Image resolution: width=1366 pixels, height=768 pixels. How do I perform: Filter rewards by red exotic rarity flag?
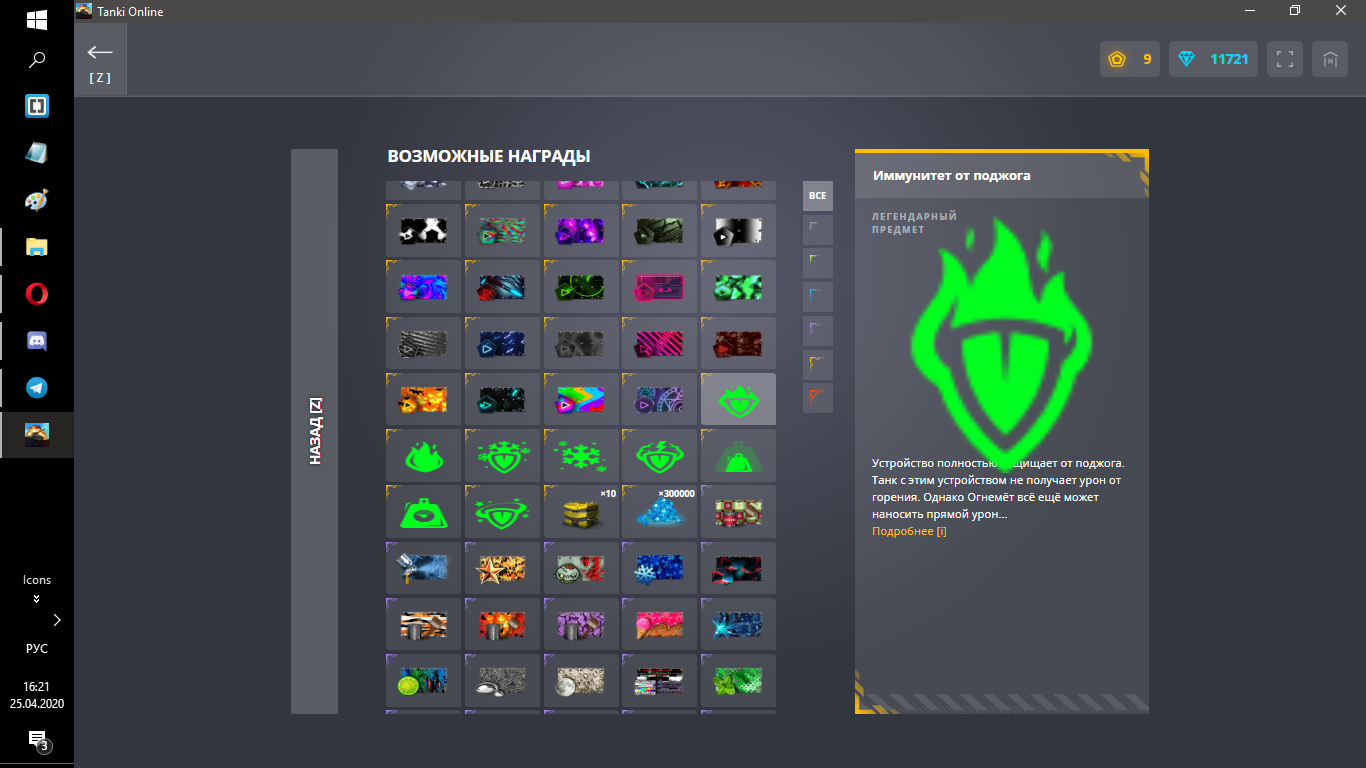(818, 398)
